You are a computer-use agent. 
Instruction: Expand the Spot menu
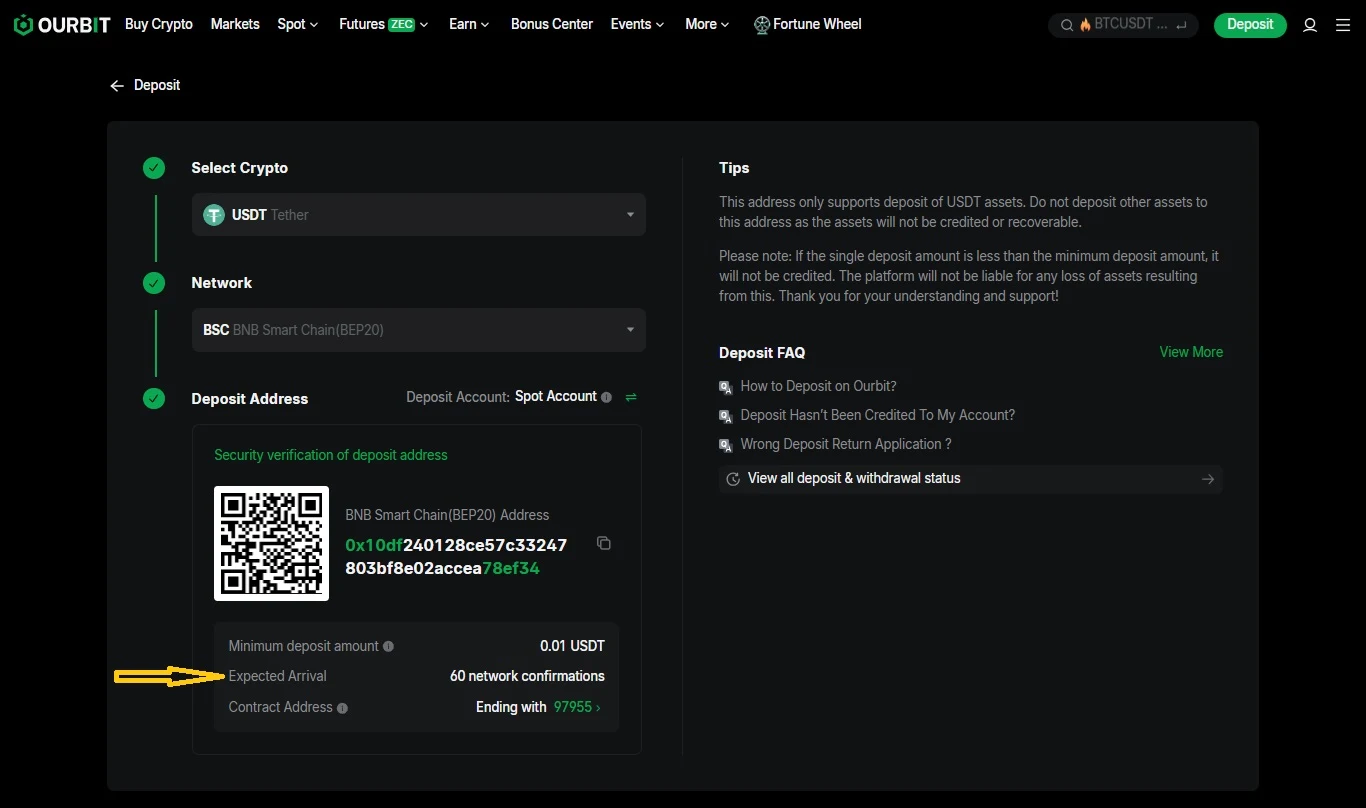click(298, 24)
